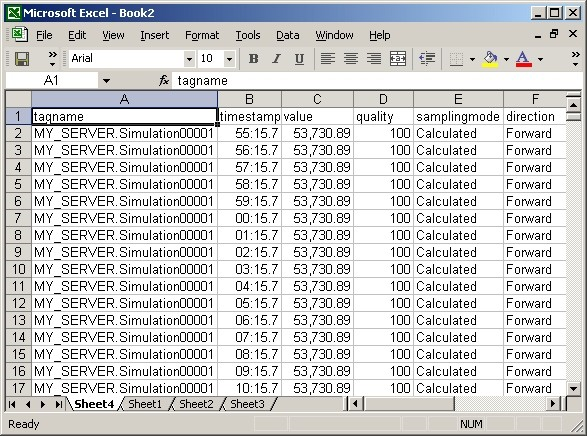Click the Decrease Indent icon
587x436 pixels.
[427, 59]
